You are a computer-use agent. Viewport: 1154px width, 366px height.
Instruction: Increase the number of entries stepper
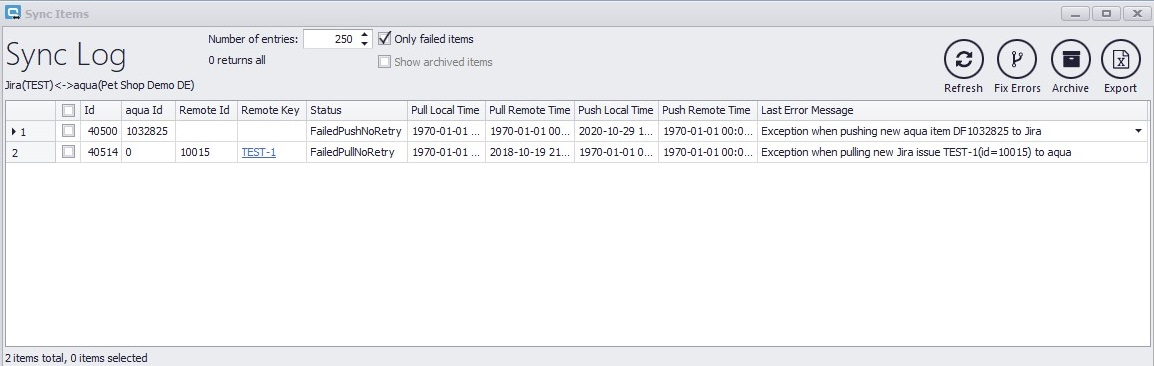pyautogui.click(x=364, y=35)
